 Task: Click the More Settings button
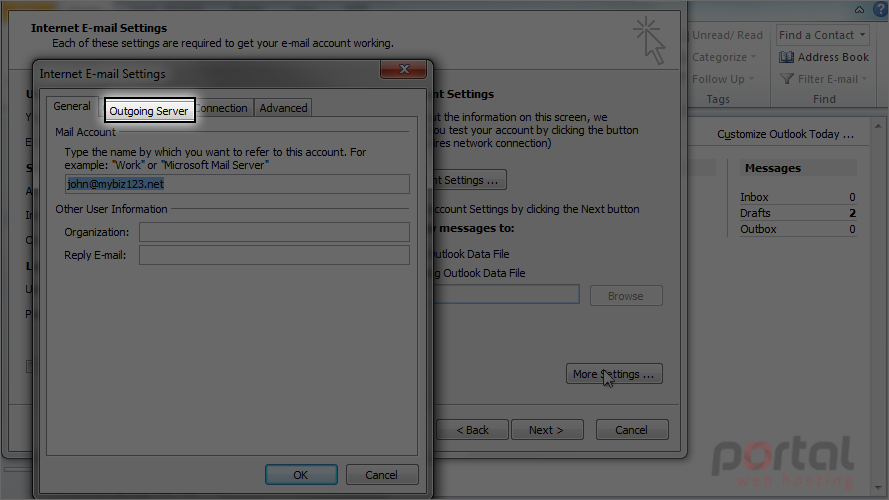coord(614,374)
